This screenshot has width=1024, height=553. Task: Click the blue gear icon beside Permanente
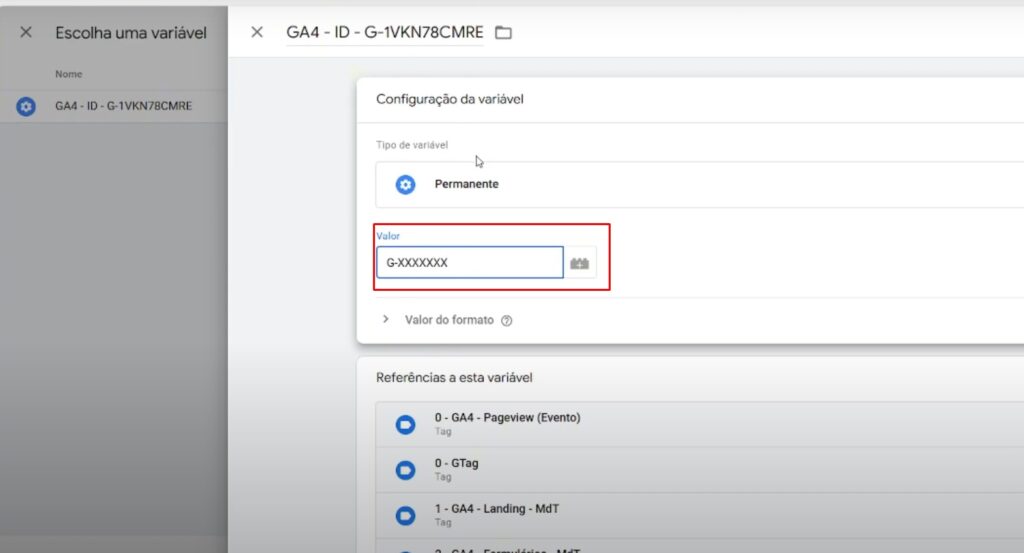pos(405,185)
